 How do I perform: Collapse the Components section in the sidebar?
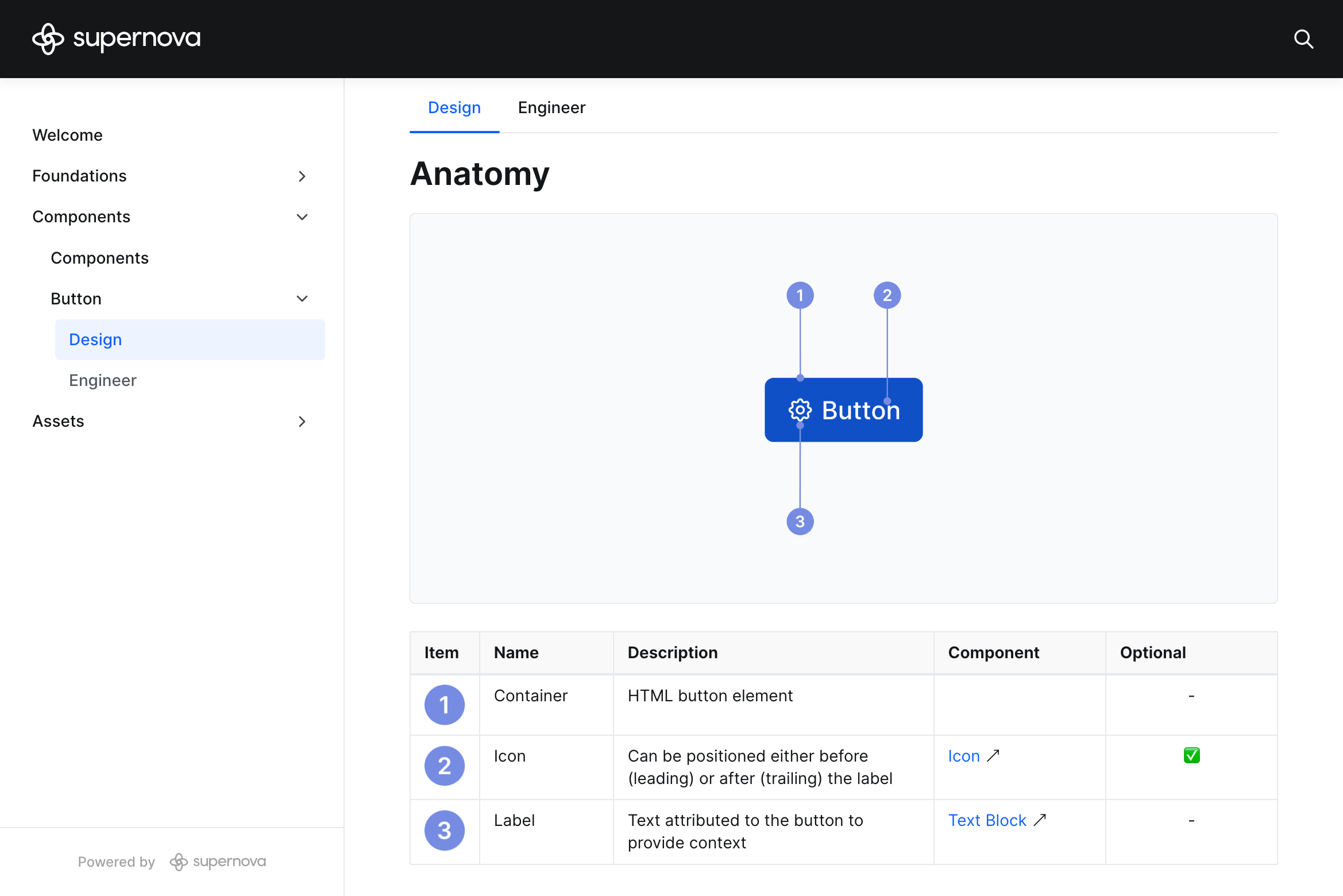click(x=302, y=217)
